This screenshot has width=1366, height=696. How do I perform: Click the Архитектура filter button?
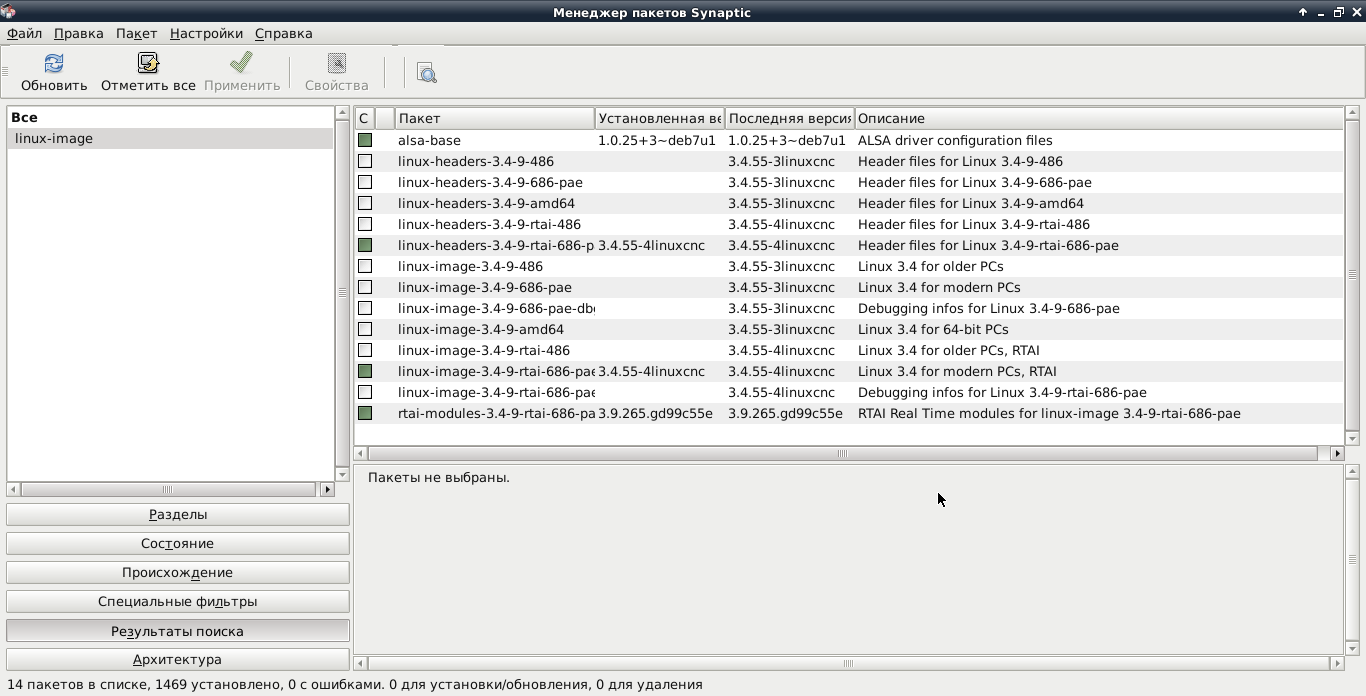coord(178,659)
